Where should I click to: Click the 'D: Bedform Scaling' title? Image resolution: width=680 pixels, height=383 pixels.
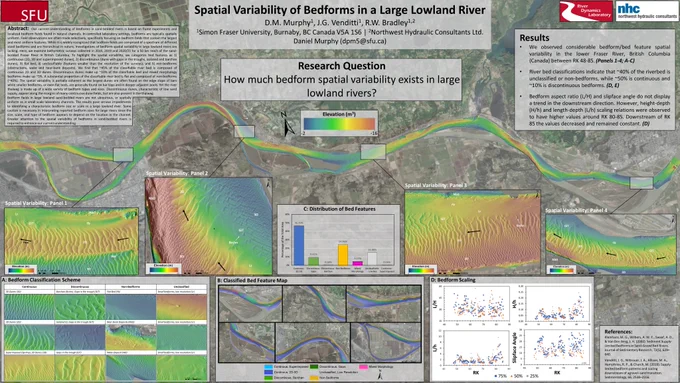453,280
